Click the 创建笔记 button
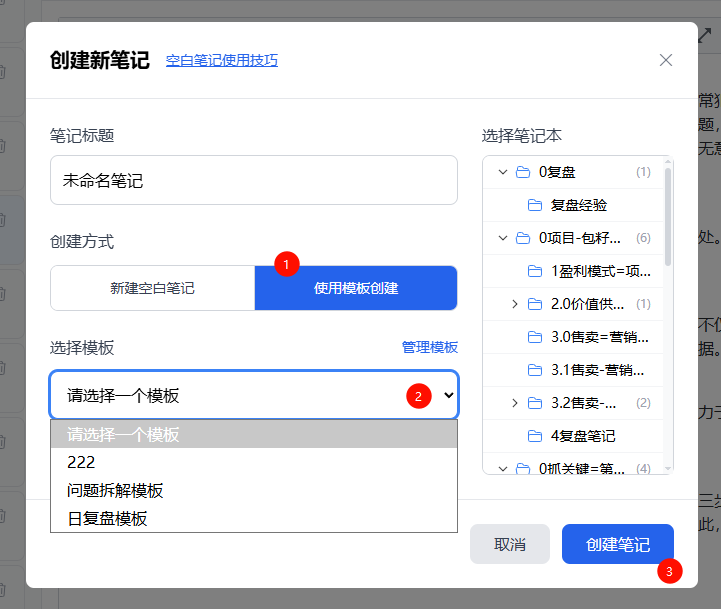This screenshot has height=609, width=721. tap(617, 544)
